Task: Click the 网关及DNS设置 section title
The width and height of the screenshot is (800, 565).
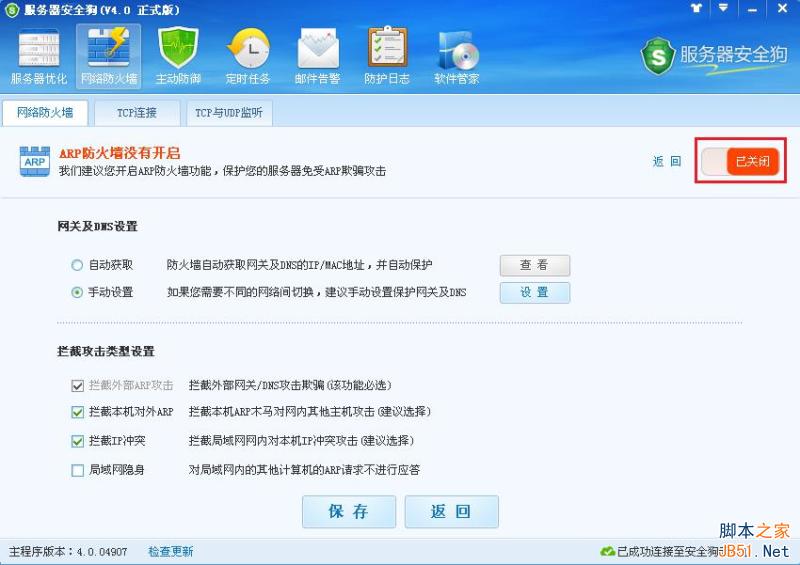Action: (x=97, y=226)
